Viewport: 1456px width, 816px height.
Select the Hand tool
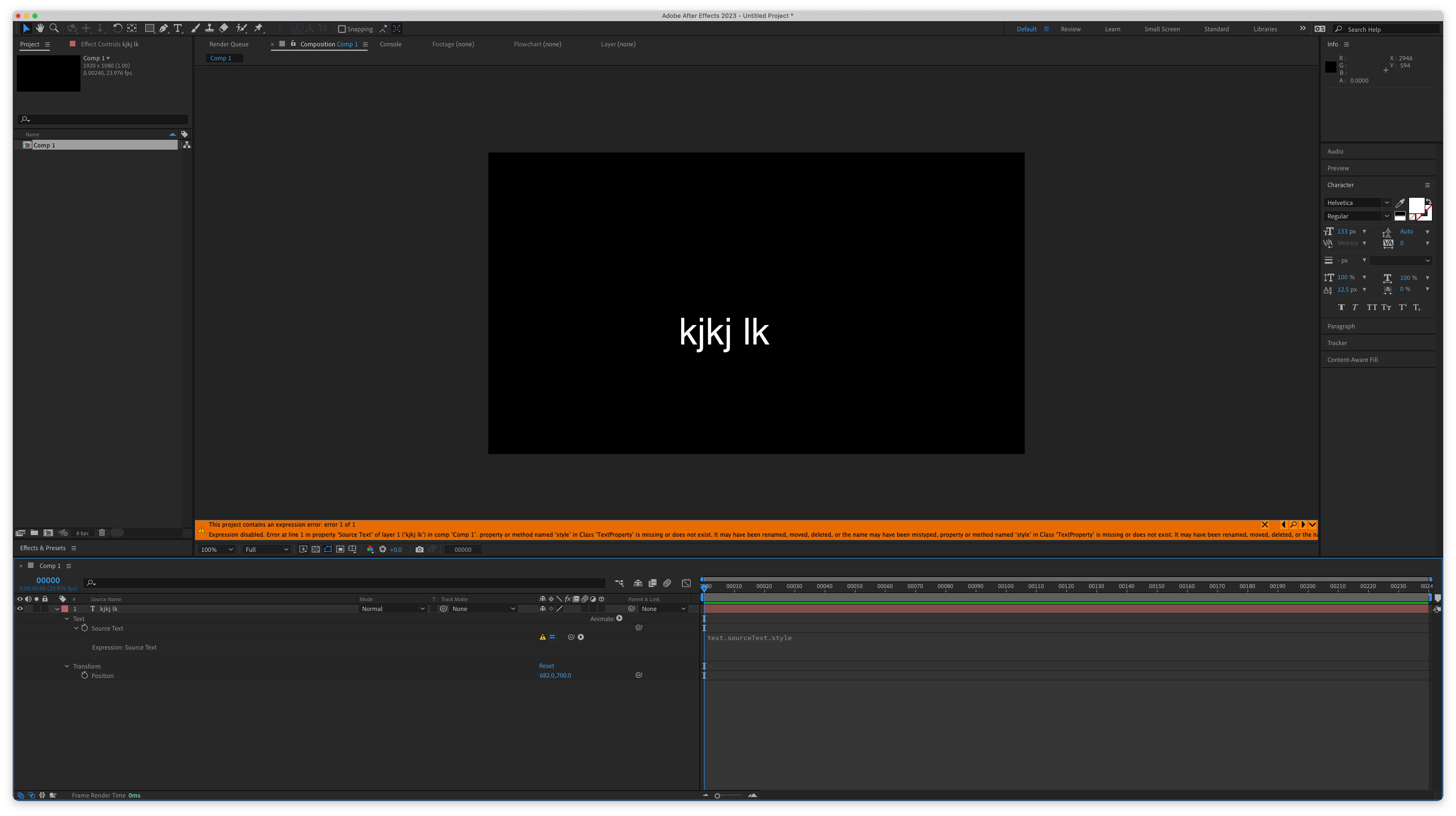pos(40,28)
